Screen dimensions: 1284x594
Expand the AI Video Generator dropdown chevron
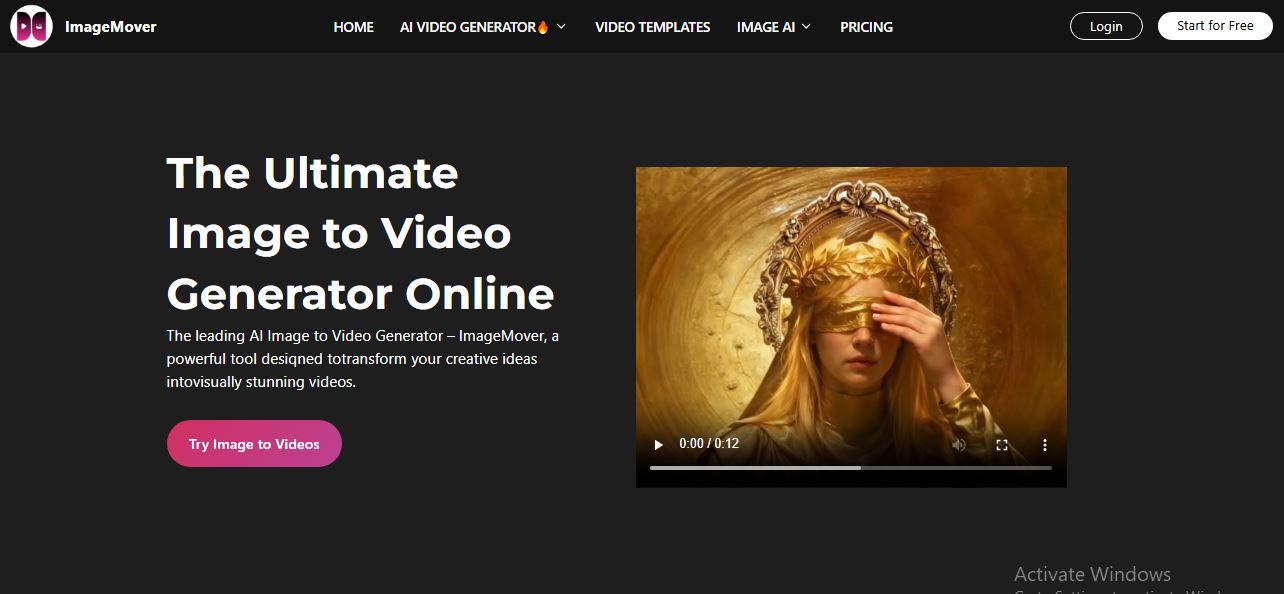[x=561, y=27]
